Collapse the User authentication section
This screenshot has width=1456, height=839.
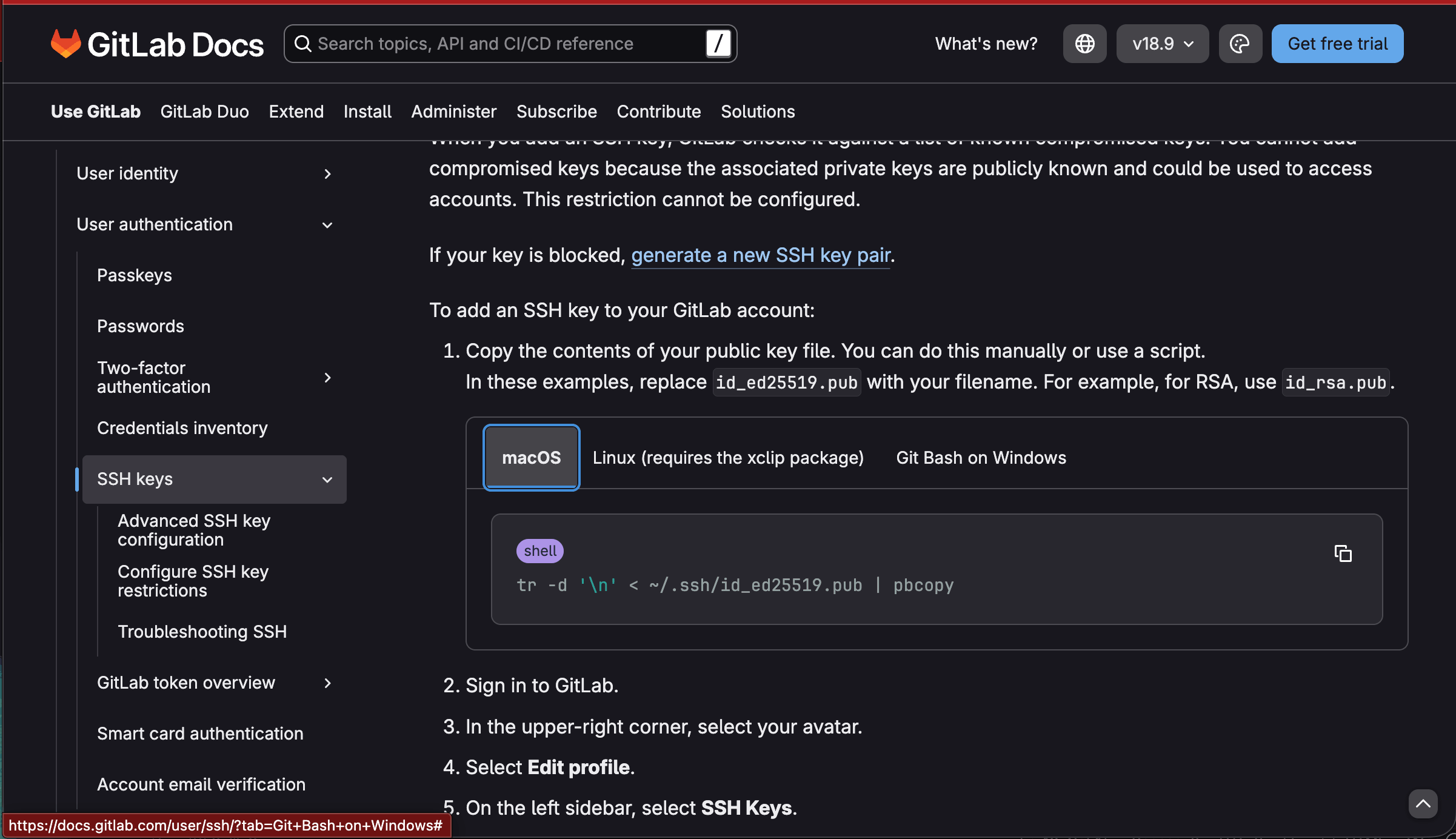point(327,225)
